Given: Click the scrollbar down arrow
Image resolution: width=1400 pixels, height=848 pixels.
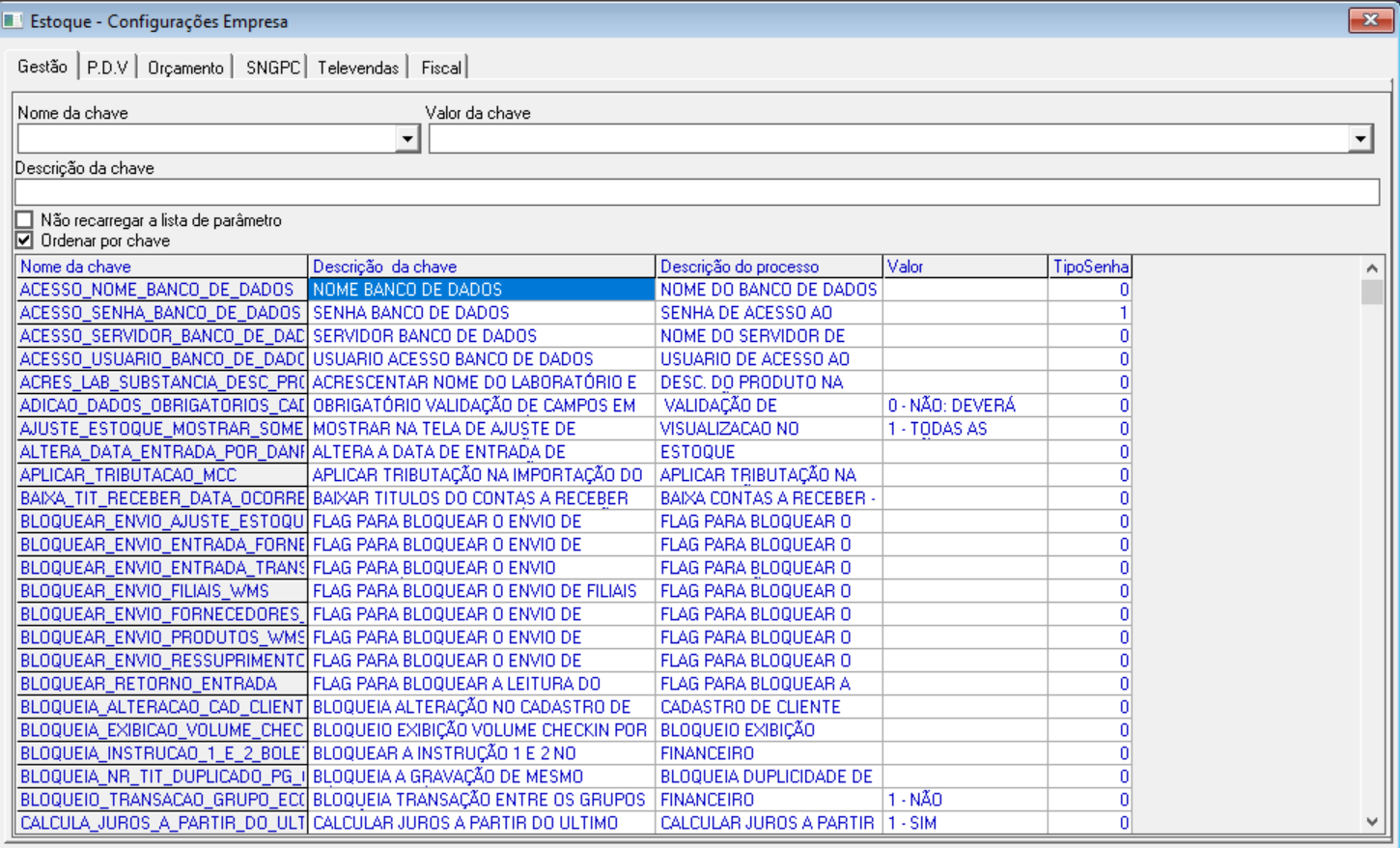Looking at the screenshot, I should (1372, 822).
